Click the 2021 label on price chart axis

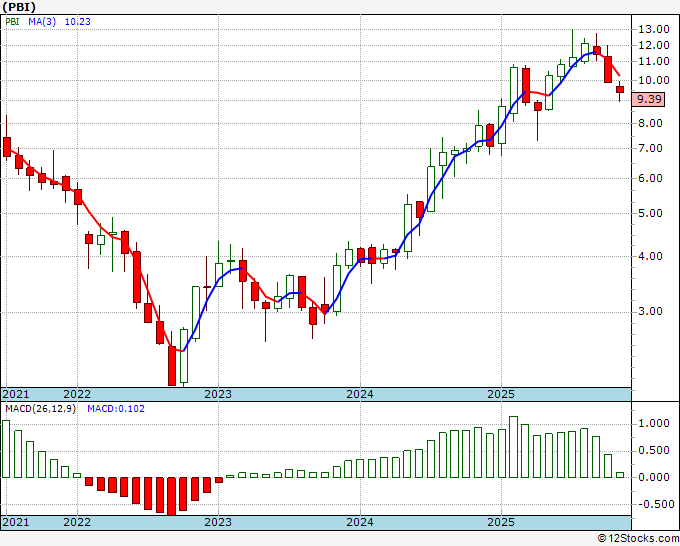pyautogui.click(x=16, y=394)
